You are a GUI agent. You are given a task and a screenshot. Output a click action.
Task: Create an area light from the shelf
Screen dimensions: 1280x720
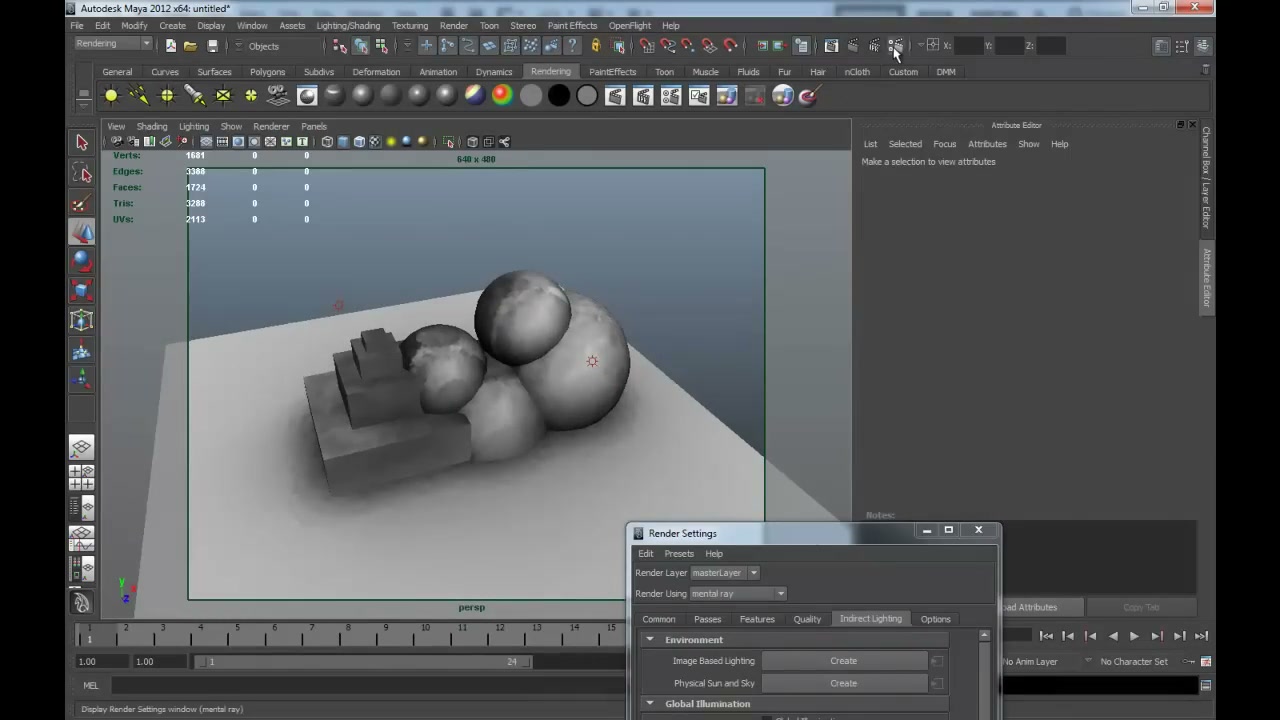[223, 96]
